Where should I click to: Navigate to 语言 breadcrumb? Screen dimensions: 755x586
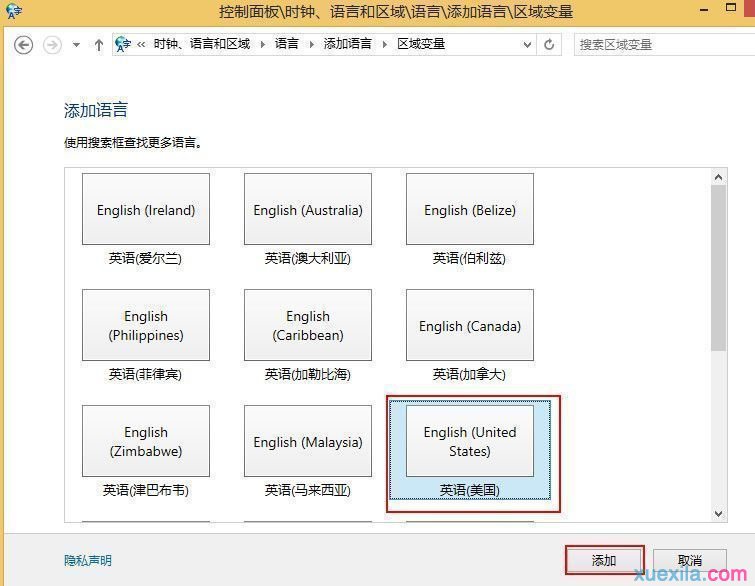[x=287, y=44]
